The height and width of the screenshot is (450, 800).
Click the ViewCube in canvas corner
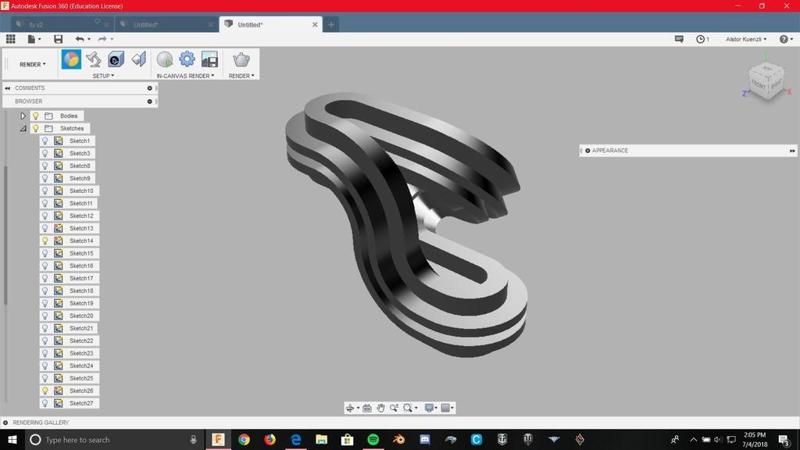766,81
